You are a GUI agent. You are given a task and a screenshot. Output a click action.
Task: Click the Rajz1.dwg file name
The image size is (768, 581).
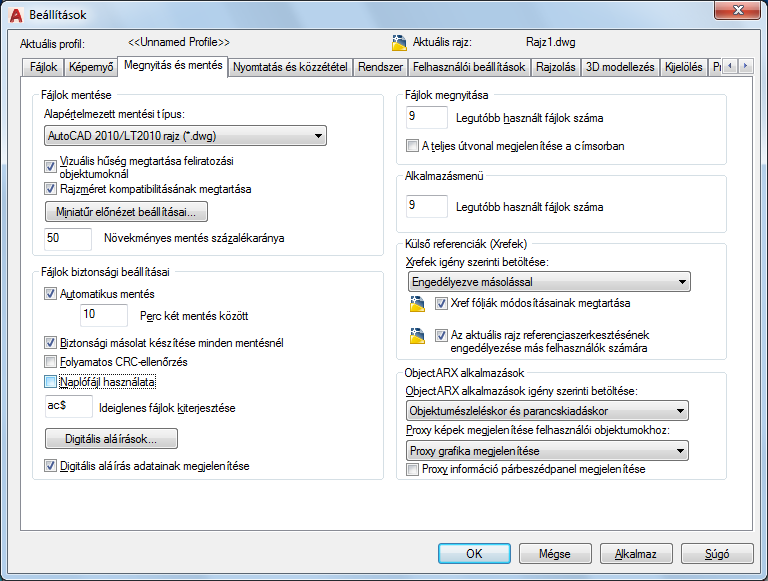551,42
